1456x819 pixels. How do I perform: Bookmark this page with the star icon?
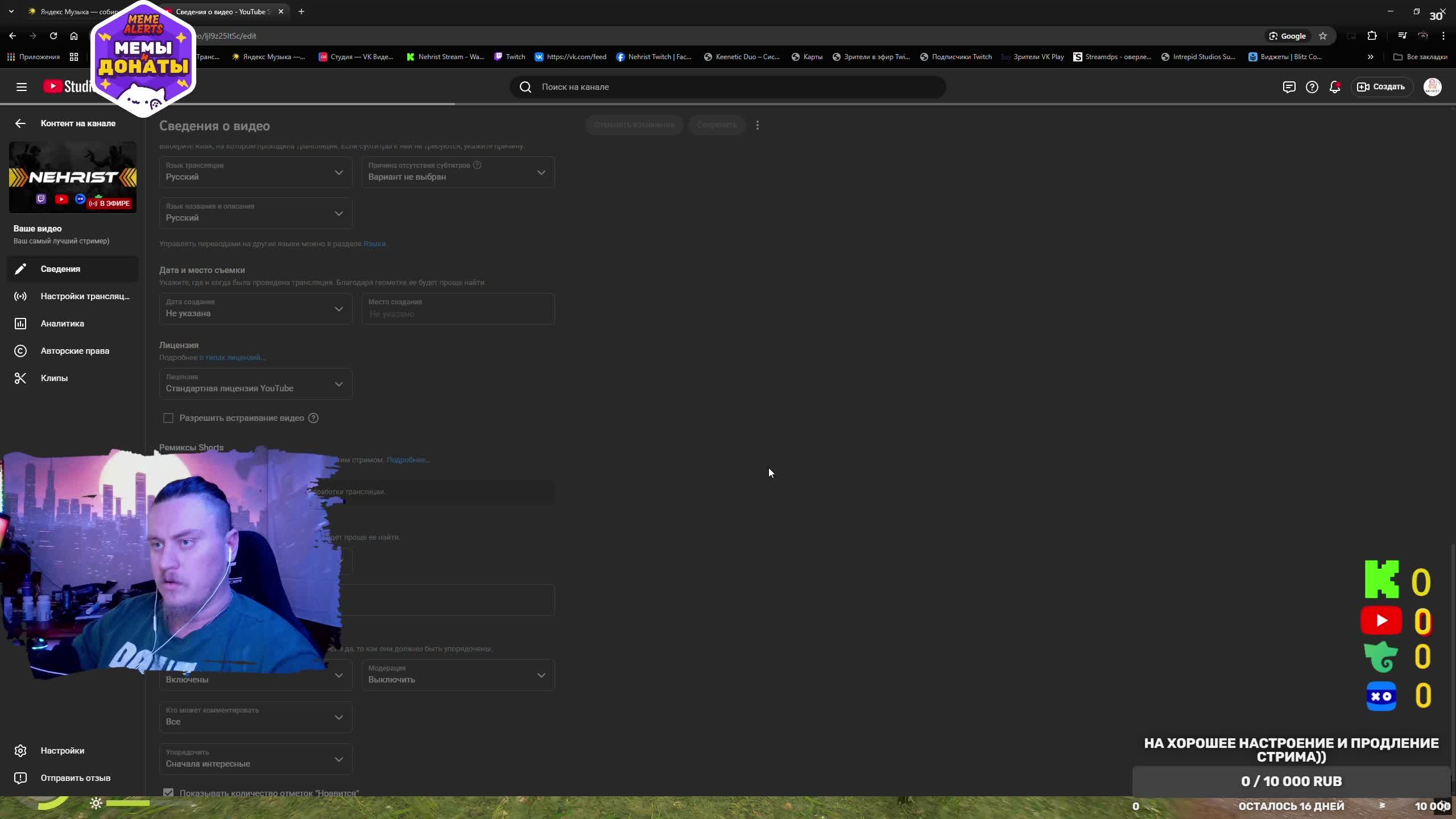click(1323, 36)
